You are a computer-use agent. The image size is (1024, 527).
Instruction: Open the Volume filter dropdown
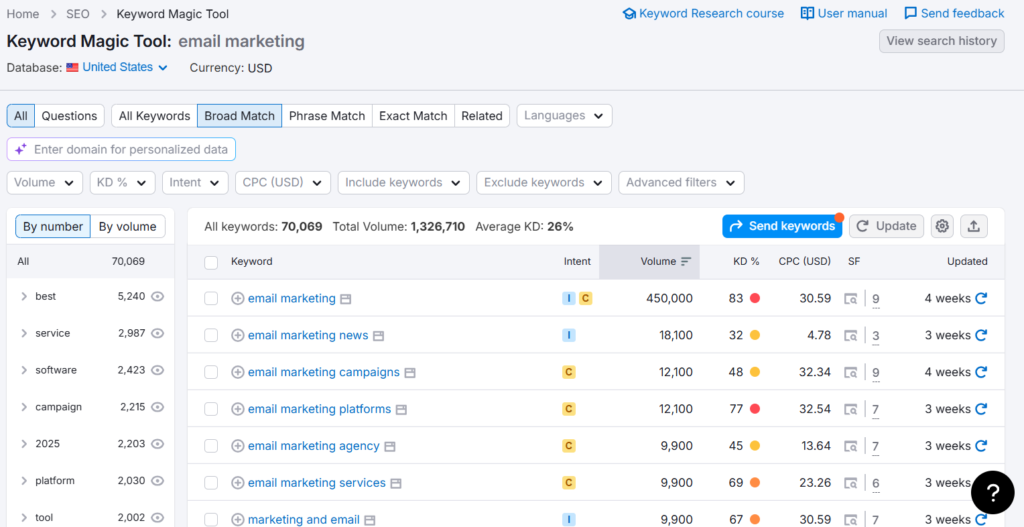pyautogui.click(x=44, y=183)
